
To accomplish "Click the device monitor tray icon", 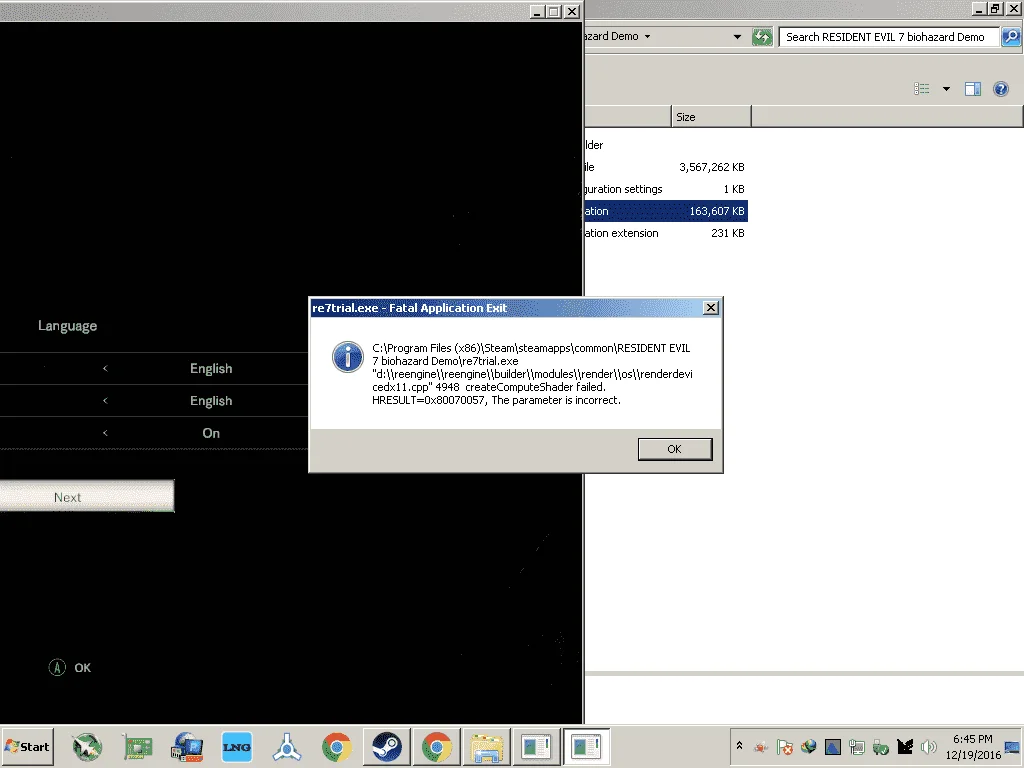I will point(857,746).
